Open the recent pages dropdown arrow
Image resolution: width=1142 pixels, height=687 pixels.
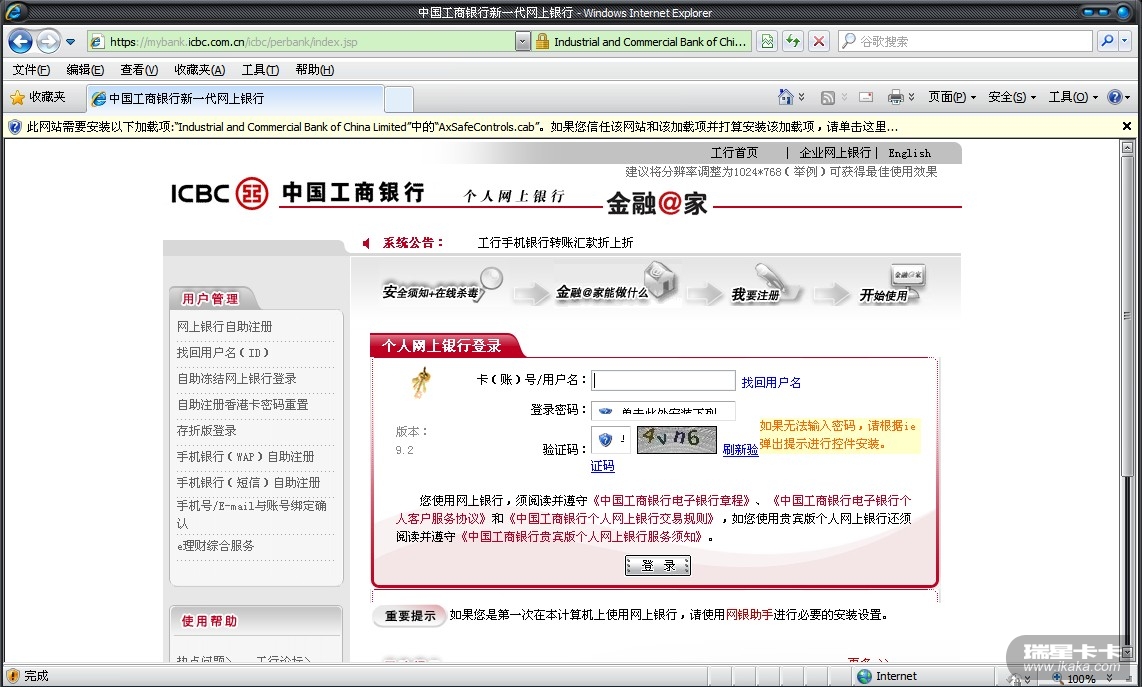tap(71, 42)
